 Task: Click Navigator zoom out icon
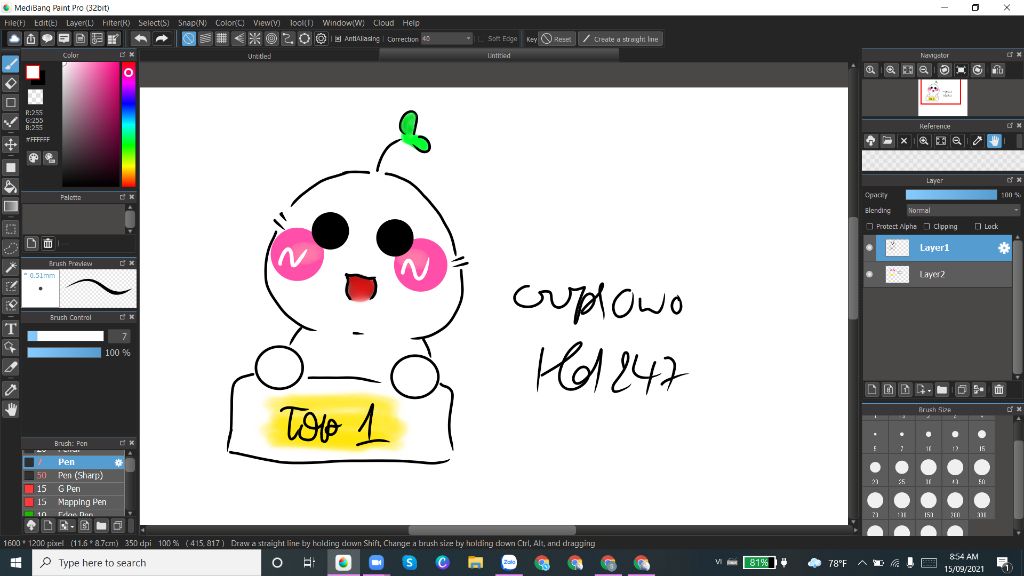point(924,70)
